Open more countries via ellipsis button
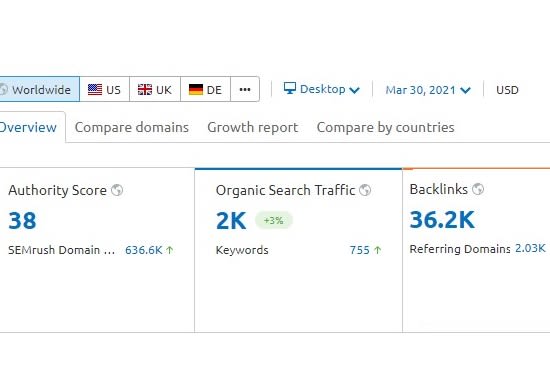This screenshot has width=550, height=371. point(245,89)
